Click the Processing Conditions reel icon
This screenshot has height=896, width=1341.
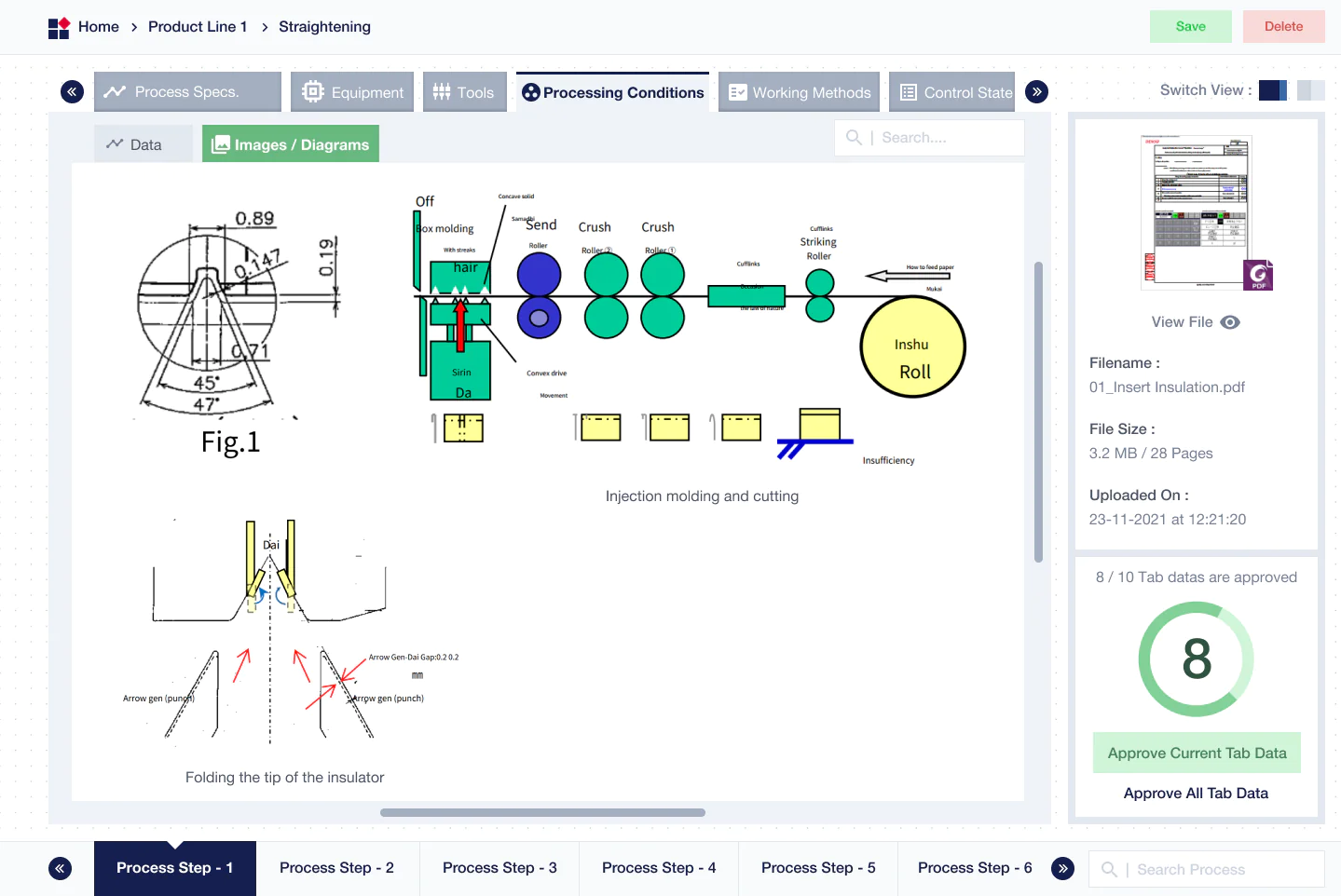point(531,92)
